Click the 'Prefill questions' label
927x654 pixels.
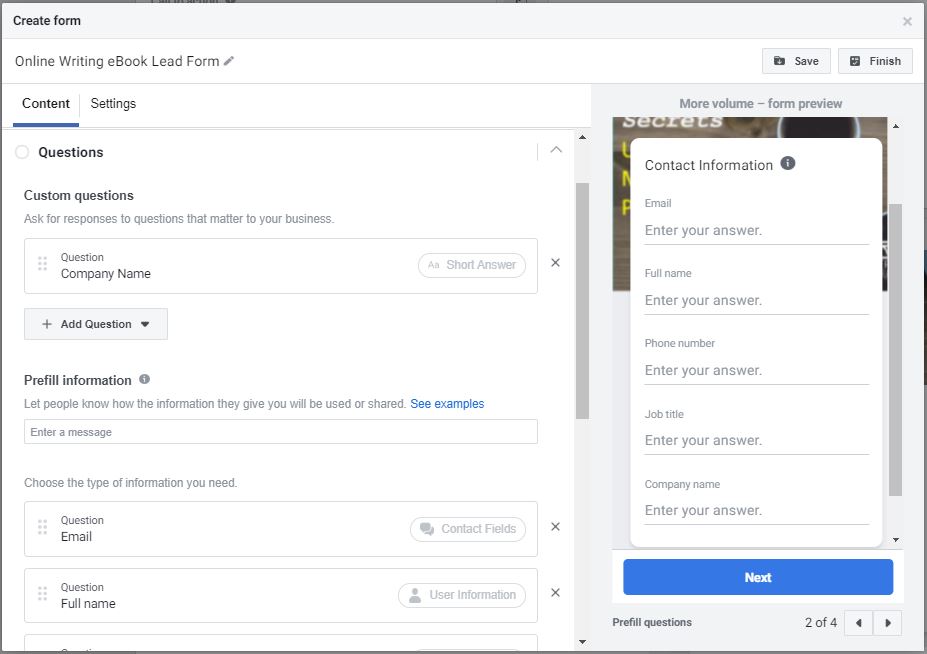pyautogui.click(x=652, y=622)
